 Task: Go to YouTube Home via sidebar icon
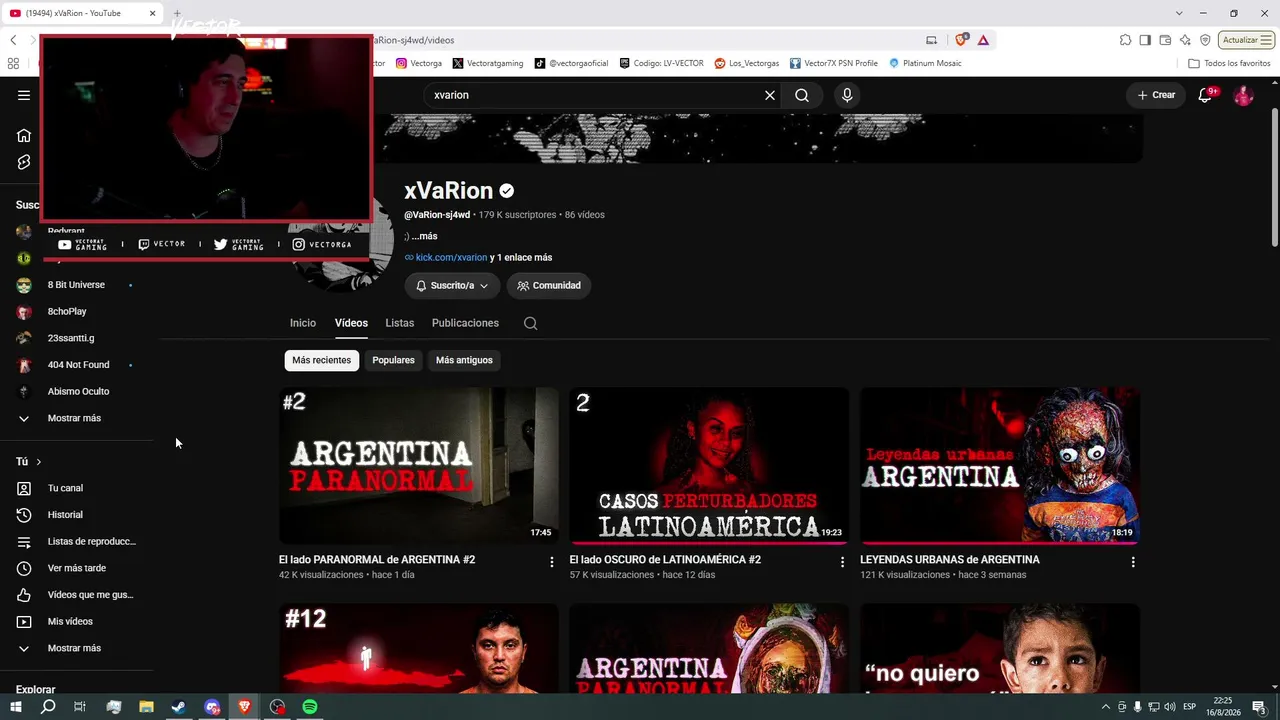point(24,136)
